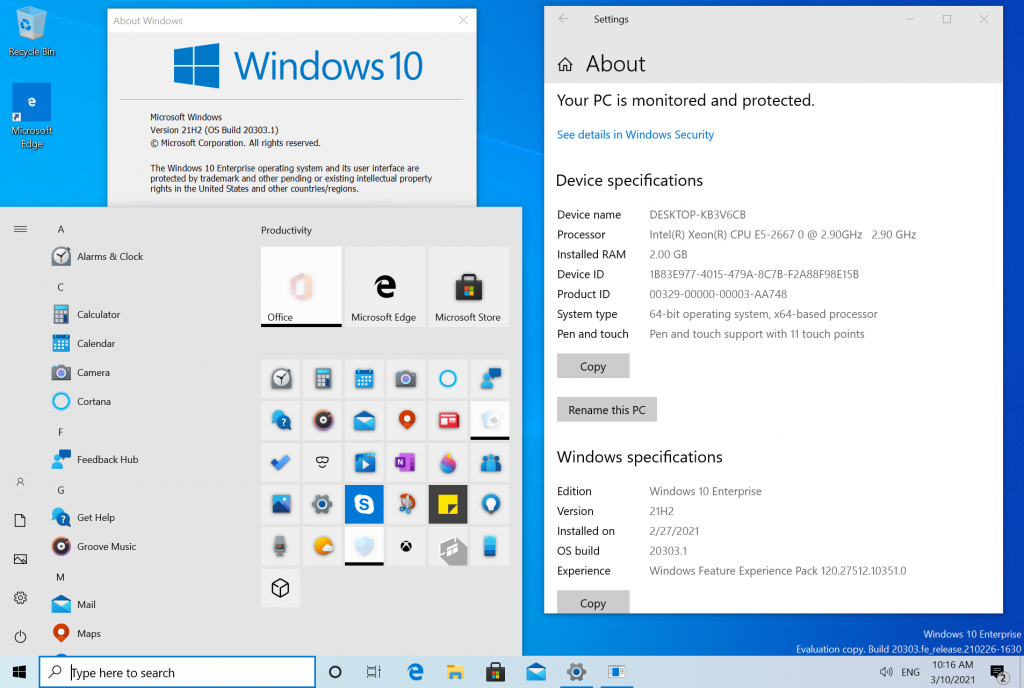Launch the Calculator small tile
Image resolution: width=1024 pixels, height=688 pixels.
point(323,379)
